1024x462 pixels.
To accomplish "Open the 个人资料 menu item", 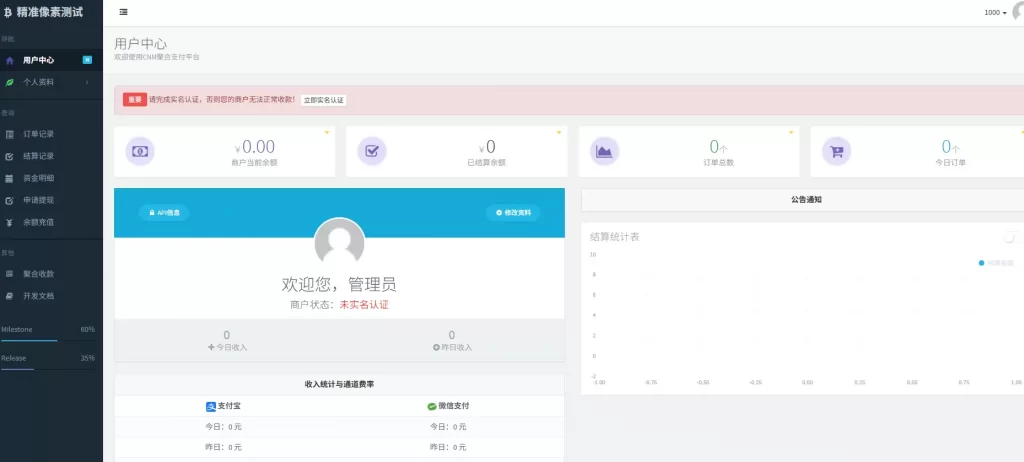I will point(51,82).
